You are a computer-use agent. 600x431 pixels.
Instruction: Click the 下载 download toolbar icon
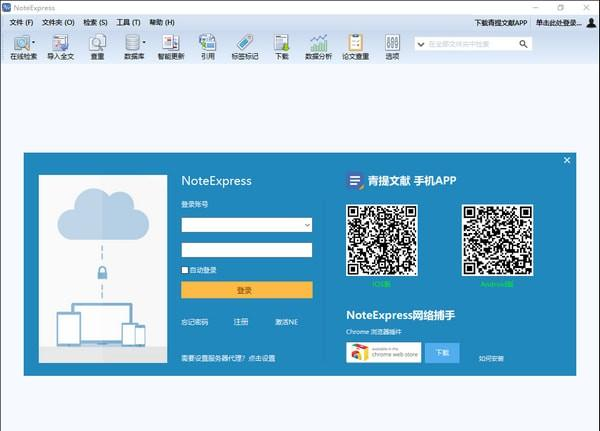(282, 47)
